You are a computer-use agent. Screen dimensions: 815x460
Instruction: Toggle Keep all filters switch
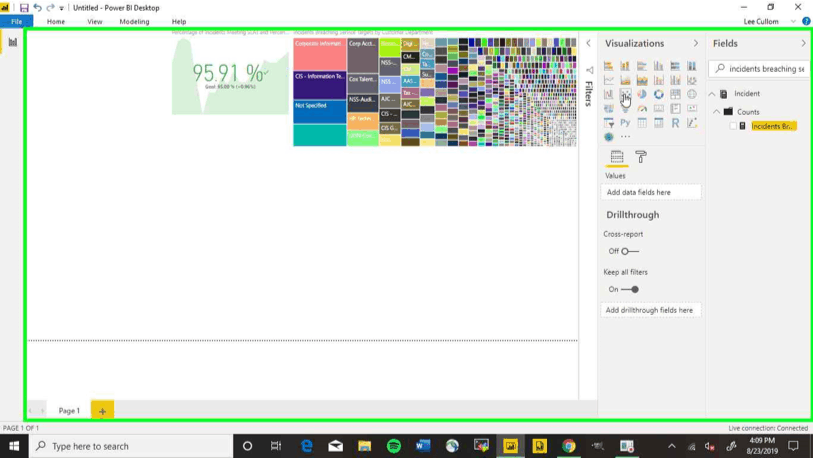pyautogui.click(x=630, y=290)
